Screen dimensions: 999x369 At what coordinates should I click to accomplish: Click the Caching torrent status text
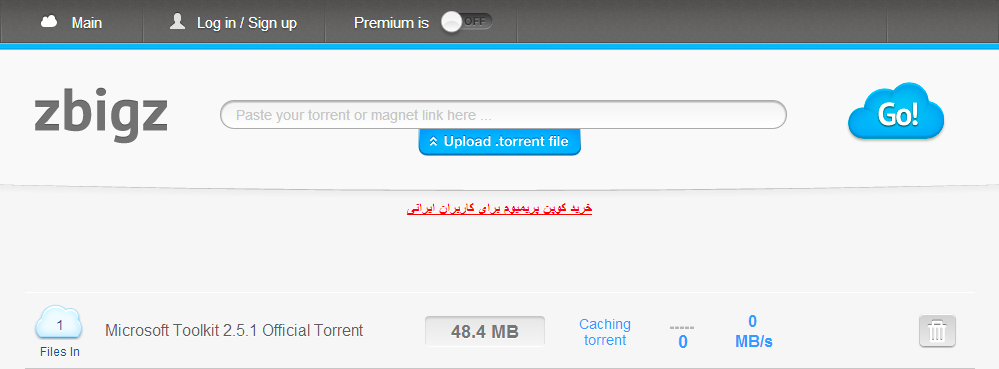[605, 332]
